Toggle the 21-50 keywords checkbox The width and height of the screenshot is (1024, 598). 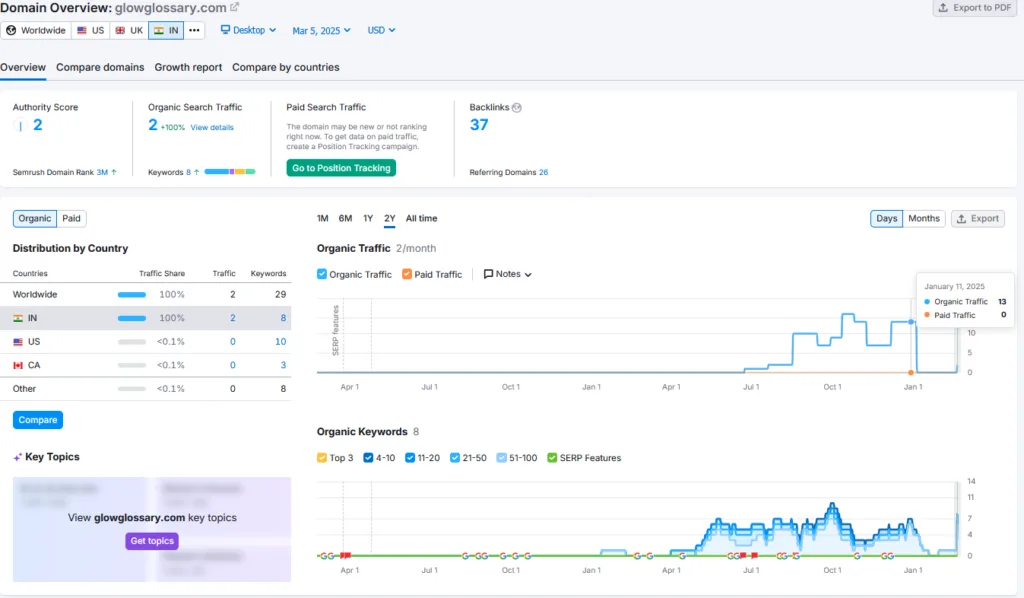pos(455,458)
